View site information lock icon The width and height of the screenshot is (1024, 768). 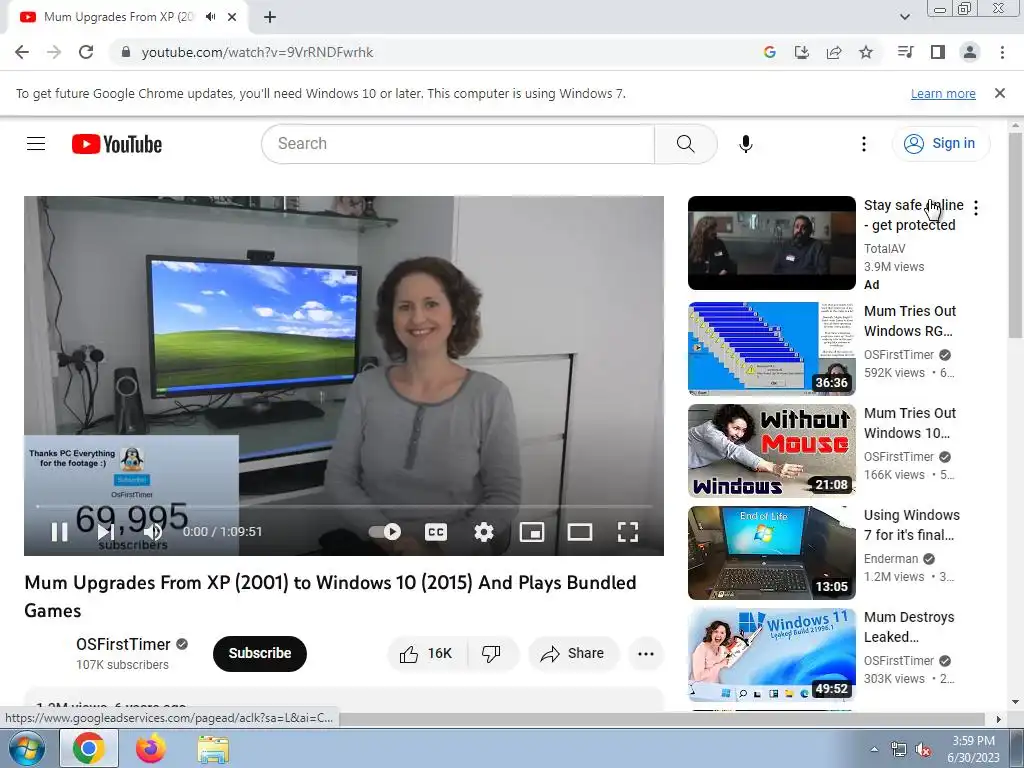126,52
